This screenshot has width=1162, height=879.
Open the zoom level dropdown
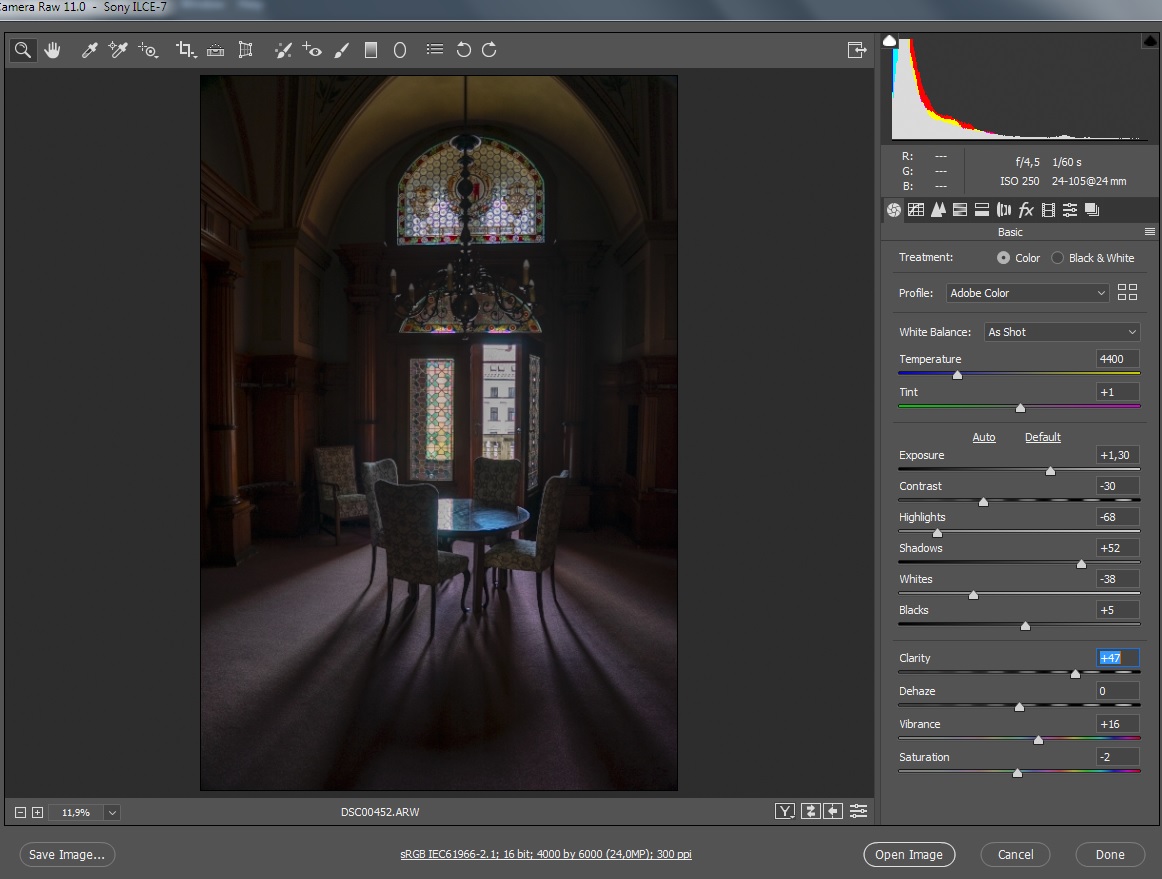112,813
